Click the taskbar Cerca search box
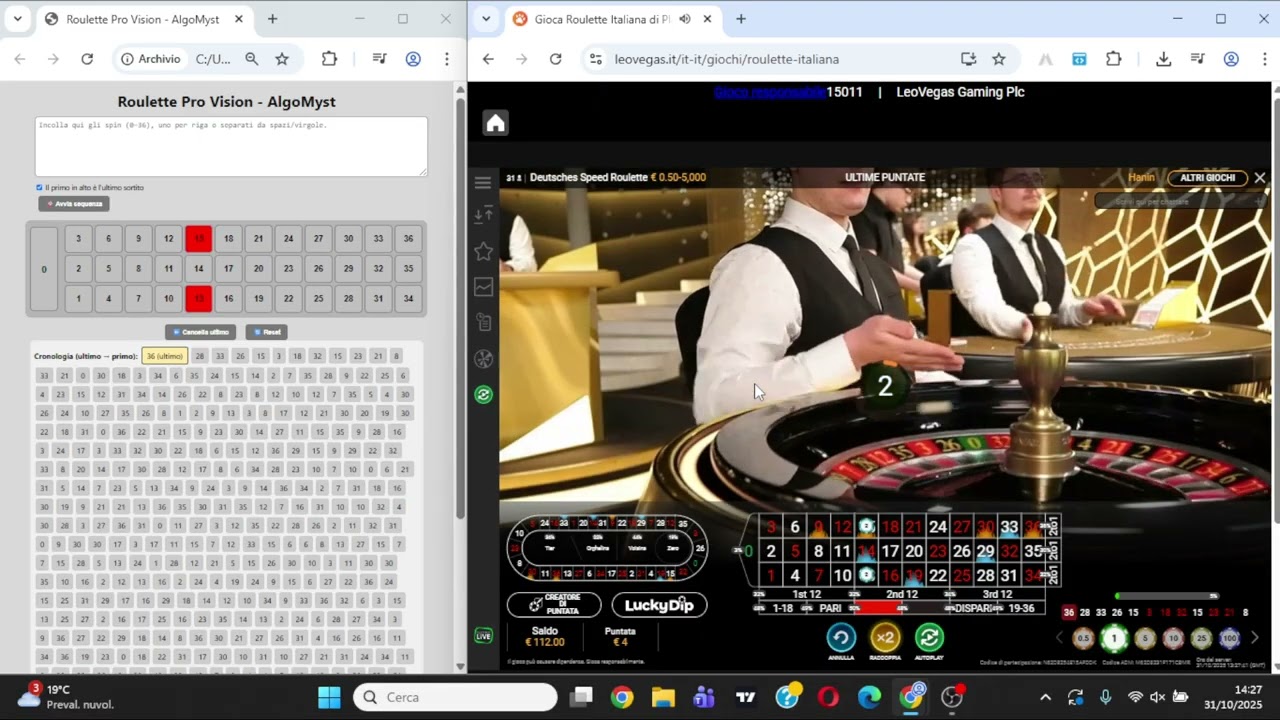 455,697
